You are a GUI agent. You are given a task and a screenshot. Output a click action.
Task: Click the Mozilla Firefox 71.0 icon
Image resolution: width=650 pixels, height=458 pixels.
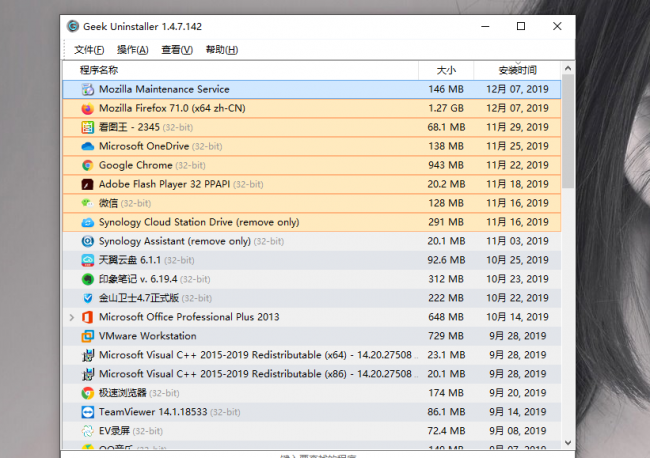tap(87, 108)
